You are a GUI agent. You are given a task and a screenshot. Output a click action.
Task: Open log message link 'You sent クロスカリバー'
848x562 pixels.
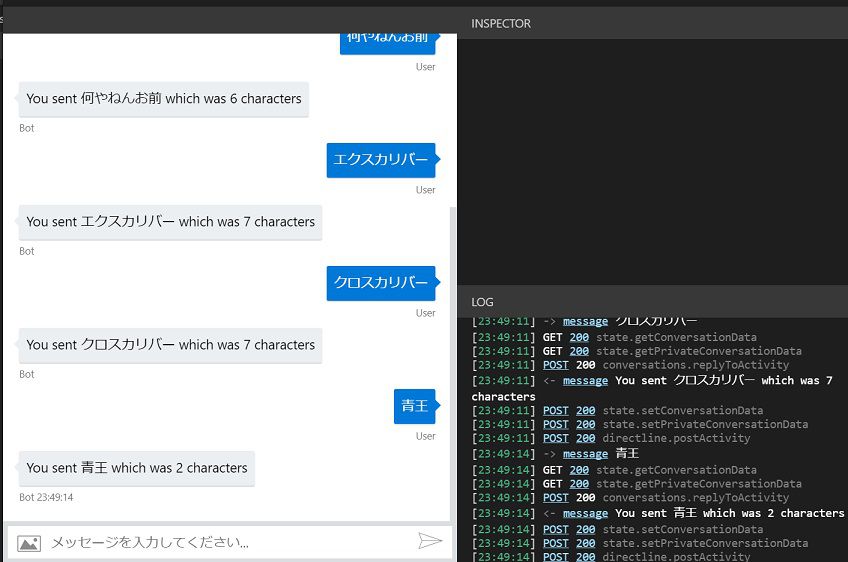click(x=585, y=381)
